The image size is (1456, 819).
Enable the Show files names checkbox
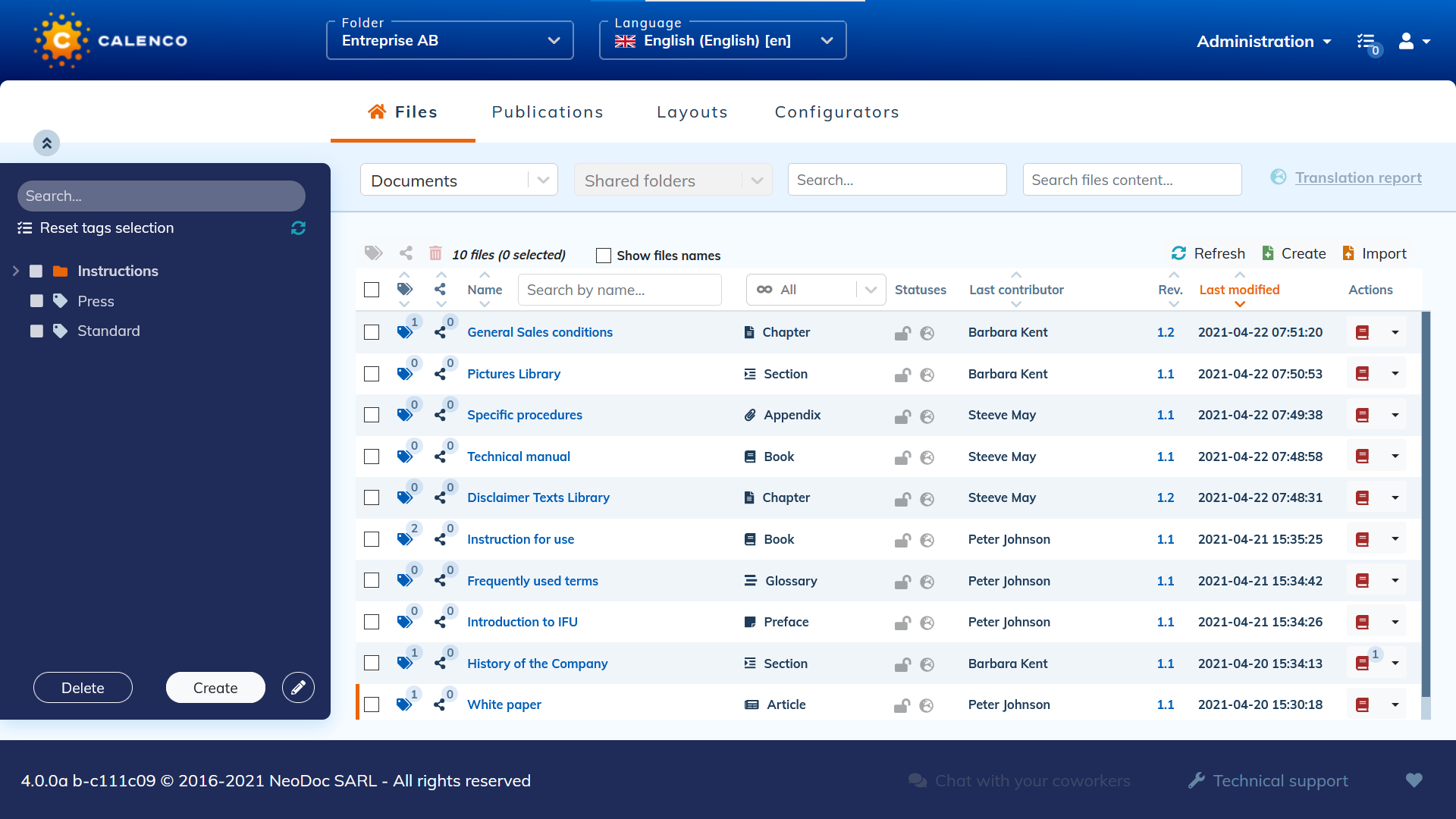click(x=604, y=256)
